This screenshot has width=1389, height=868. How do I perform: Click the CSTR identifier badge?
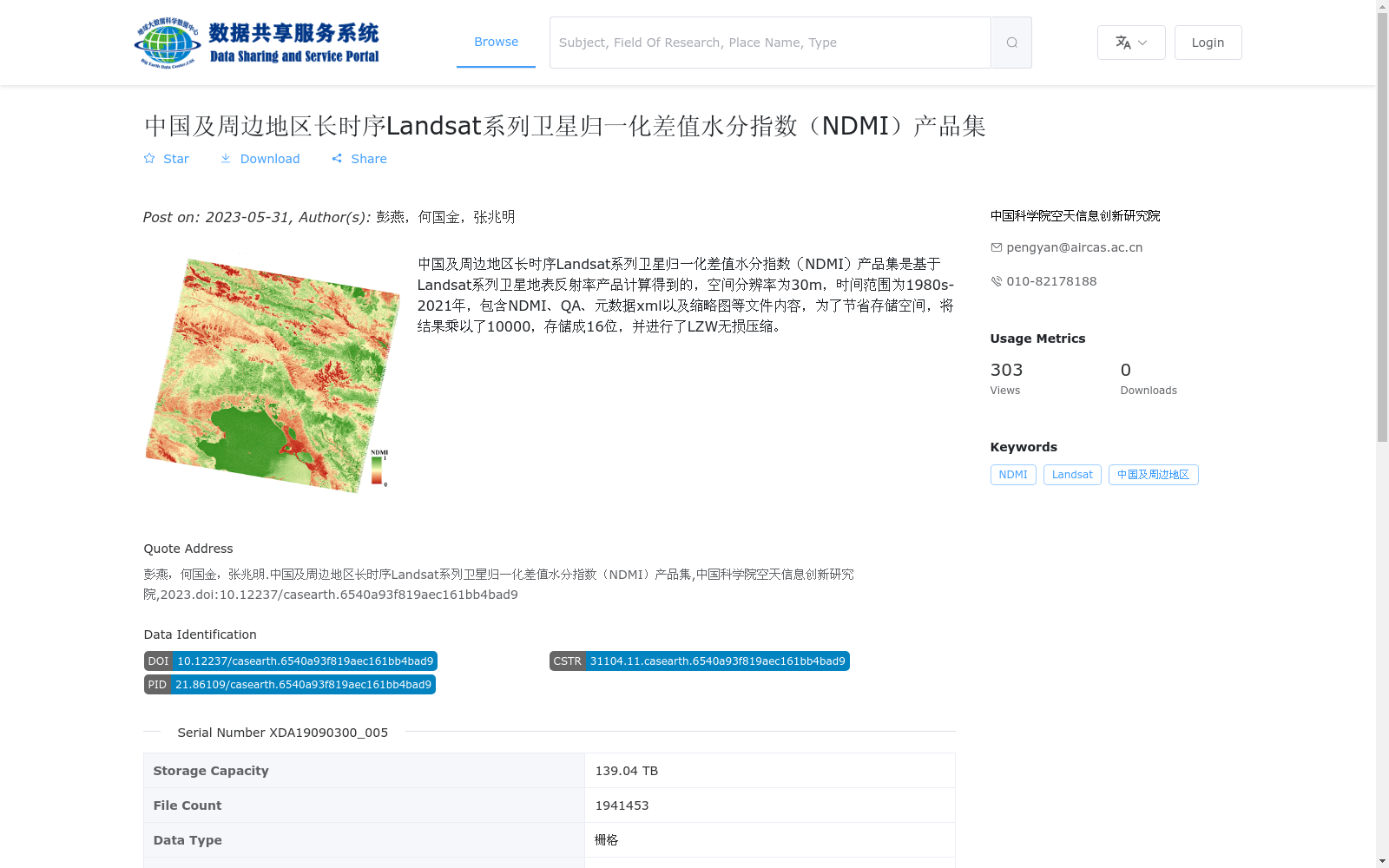point(699,661)
